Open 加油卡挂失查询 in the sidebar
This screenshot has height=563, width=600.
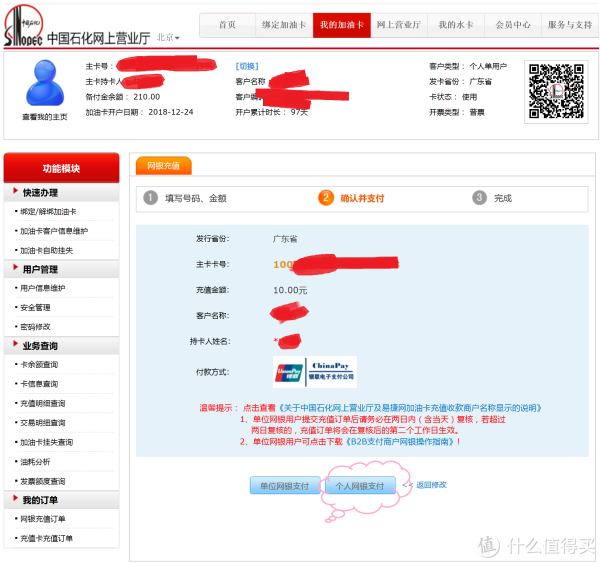(46, 442)
